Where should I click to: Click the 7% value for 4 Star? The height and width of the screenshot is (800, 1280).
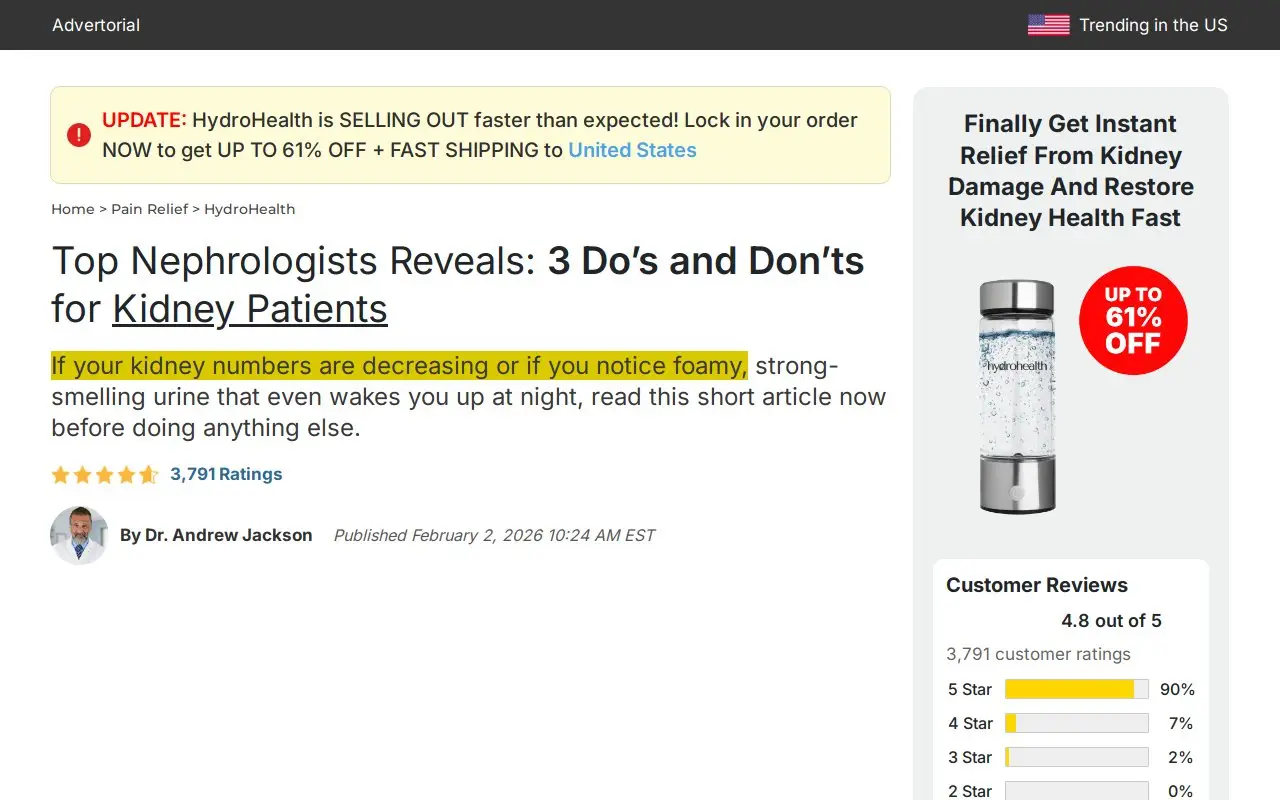click(x=1181, y=723)
